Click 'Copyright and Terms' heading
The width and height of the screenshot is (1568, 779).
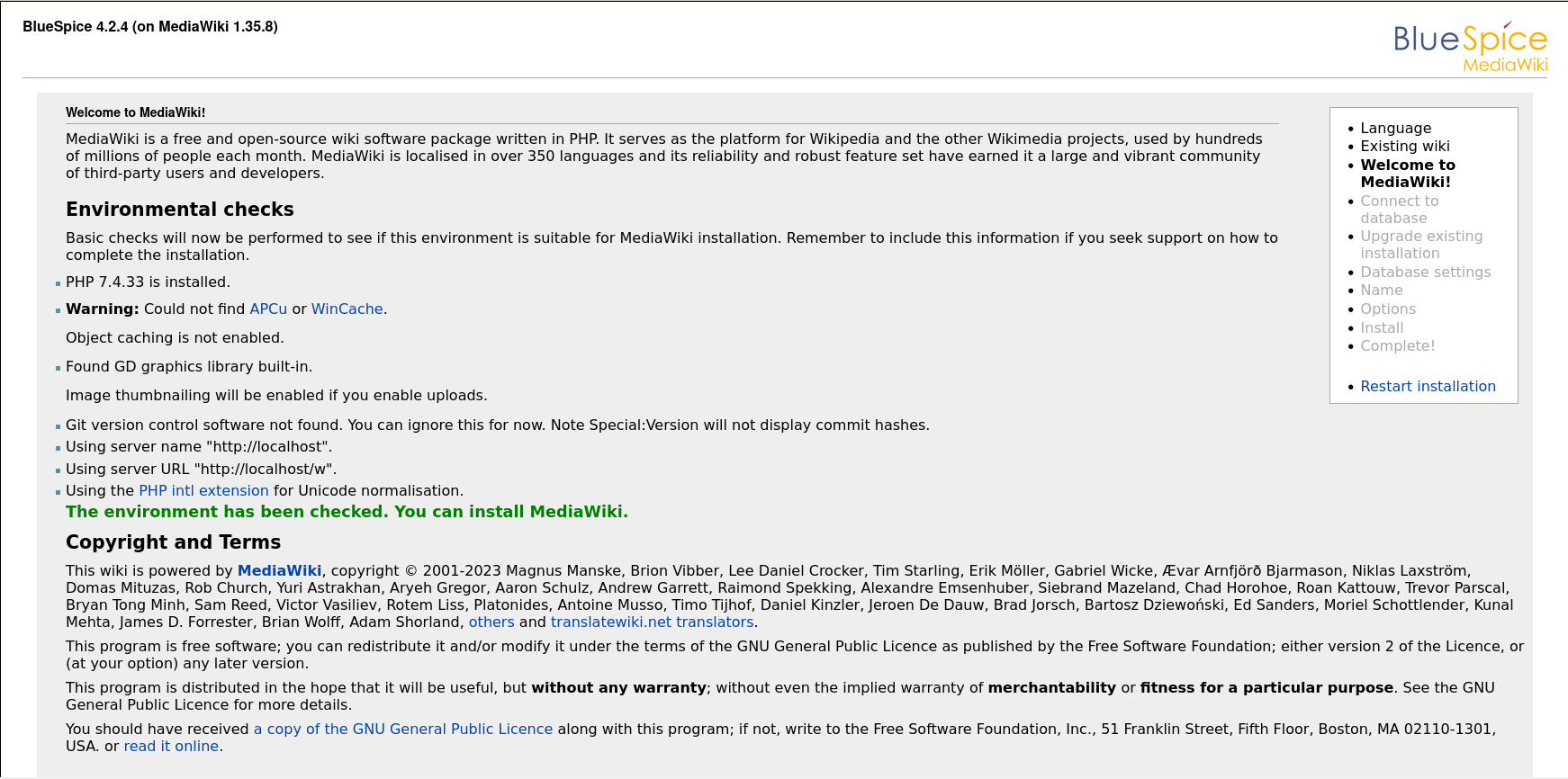(x=173, y=542)
